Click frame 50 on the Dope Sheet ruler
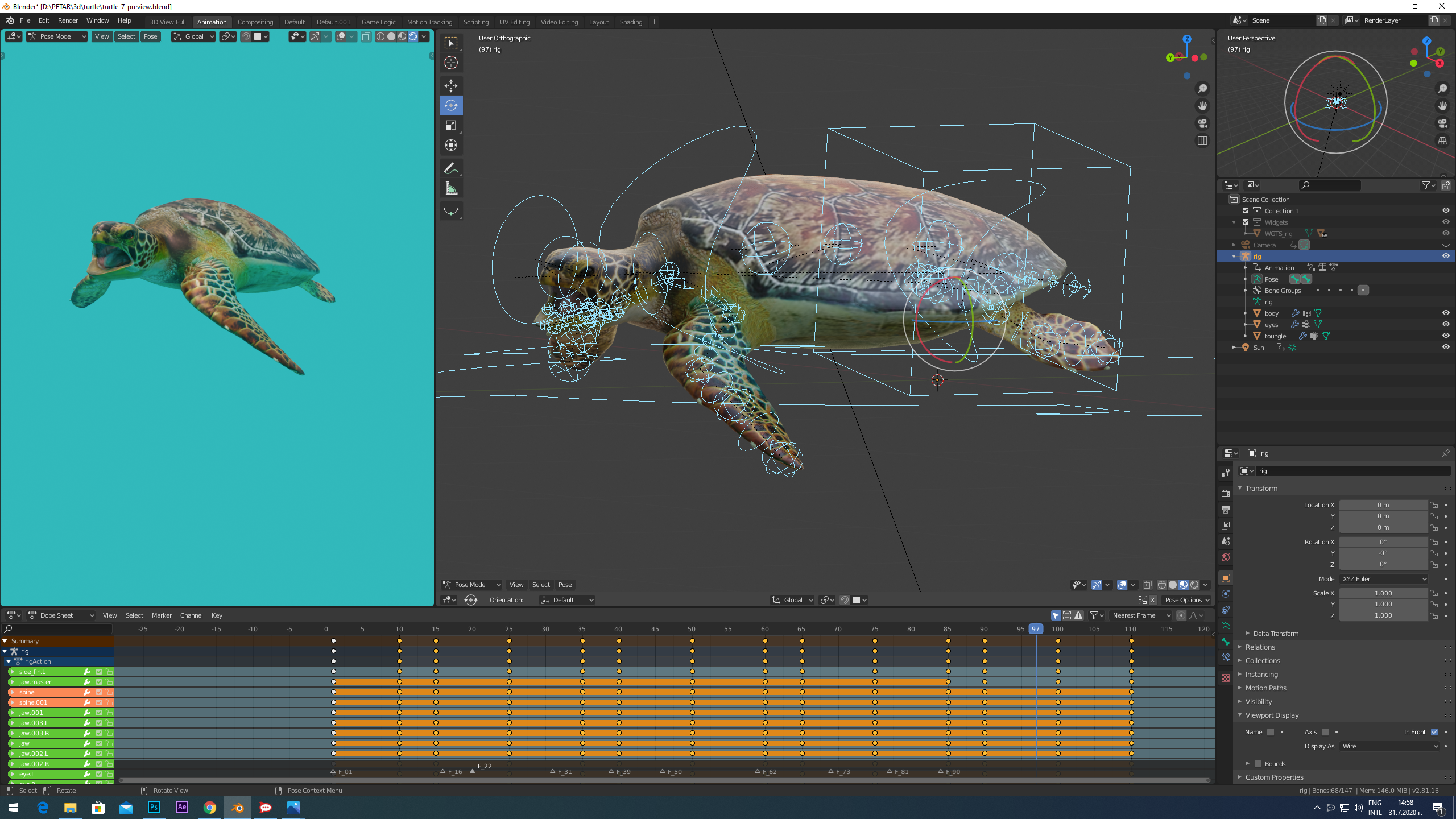The width and height of the screenshot is (1456, 819). (691, 629)
